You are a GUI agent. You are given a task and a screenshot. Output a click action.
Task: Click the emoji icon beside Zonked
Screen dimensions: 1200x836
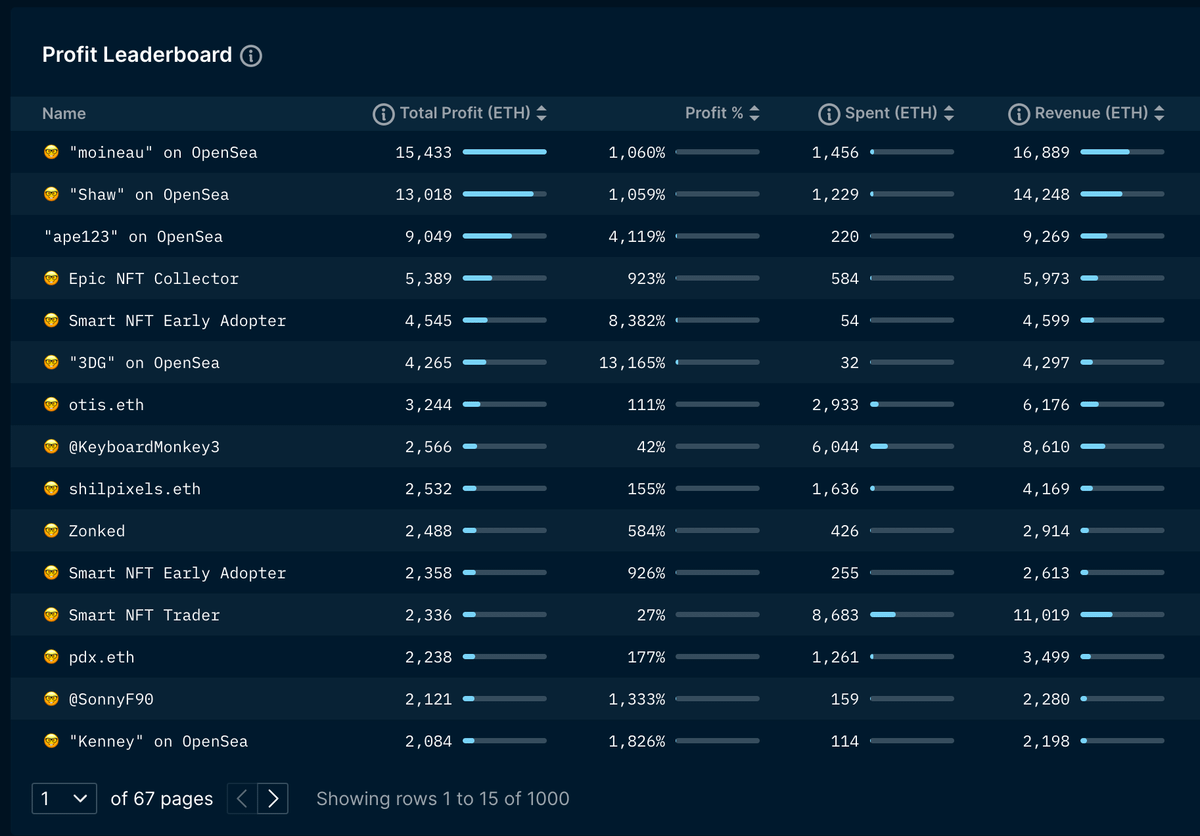click(52, 531)
